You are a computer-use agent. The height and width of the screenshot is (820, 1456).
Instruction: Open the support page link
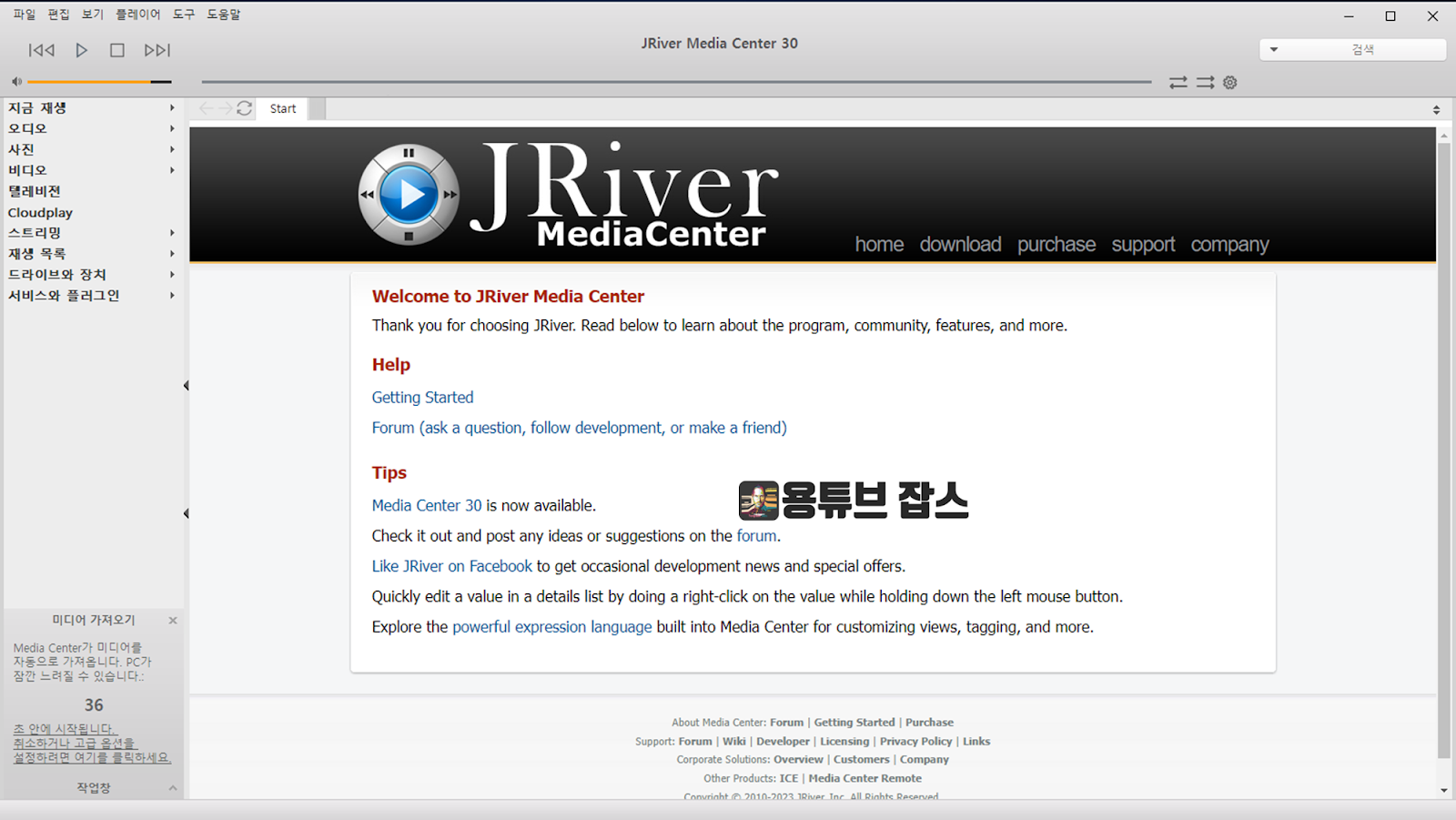[x=1143, y=245]
